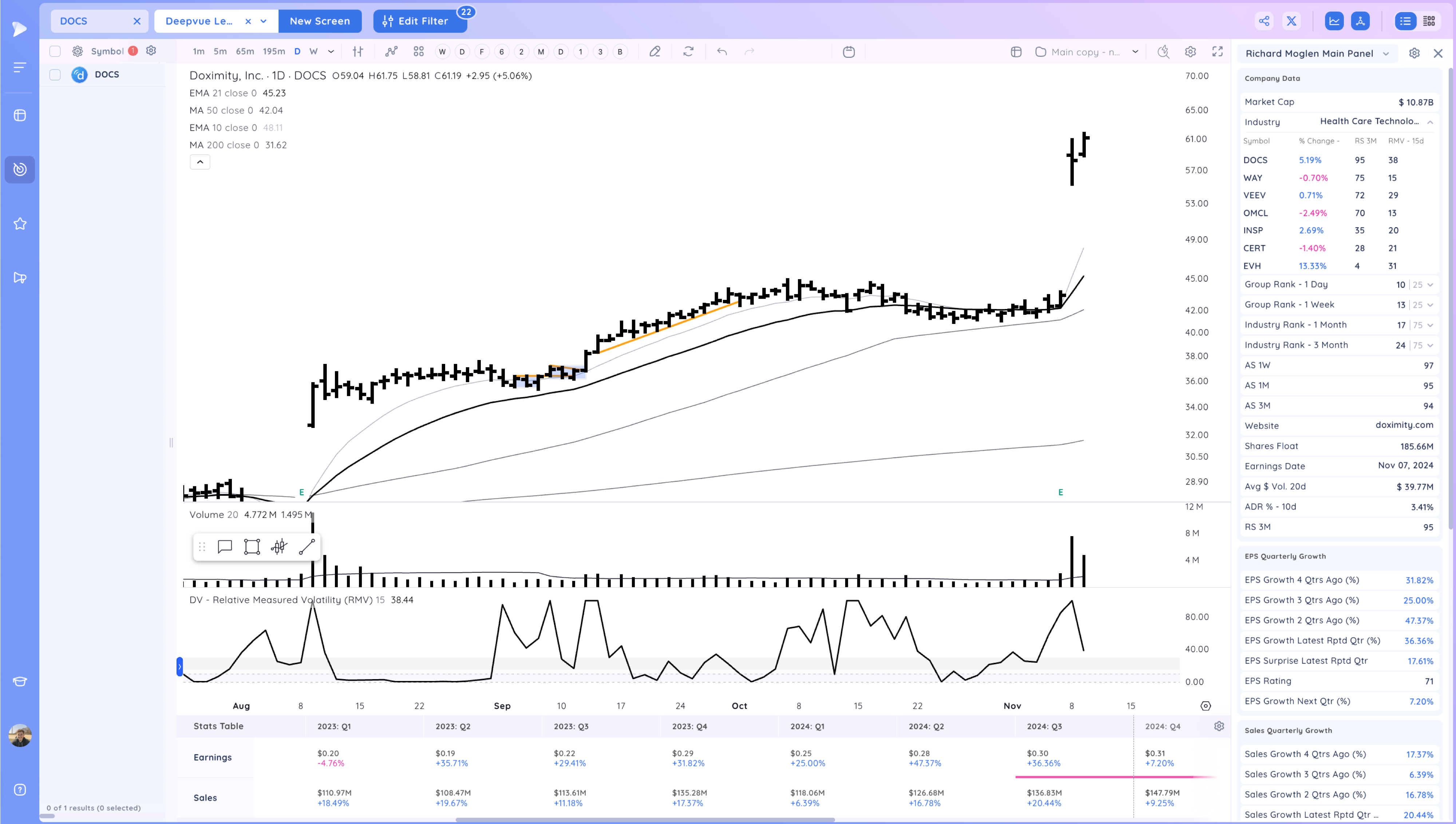Image resolution: width=1456 pixels, height=824 pixels.
Task: Select the rectangle drawing tool
Action: pos(252,547)
